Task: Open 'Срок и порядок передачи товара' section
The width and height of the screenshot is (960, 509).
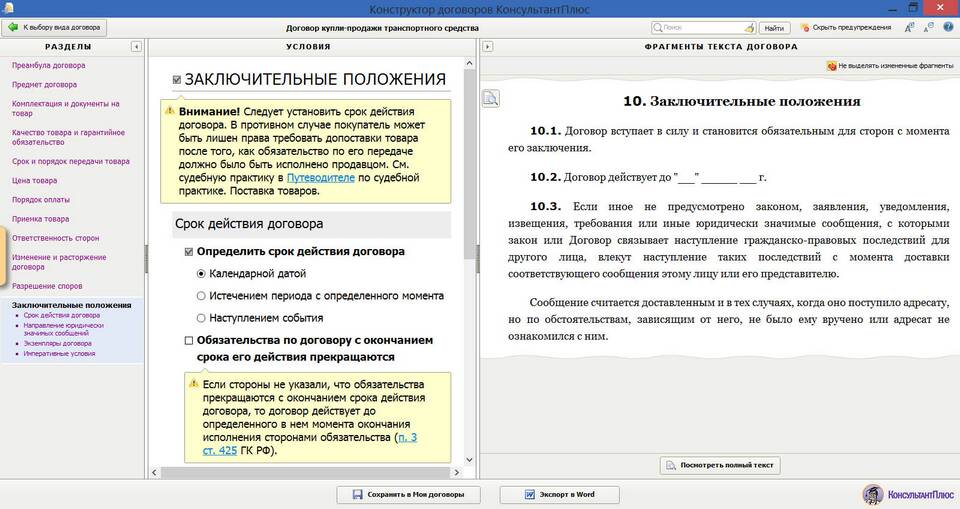Action: (70, 162)
